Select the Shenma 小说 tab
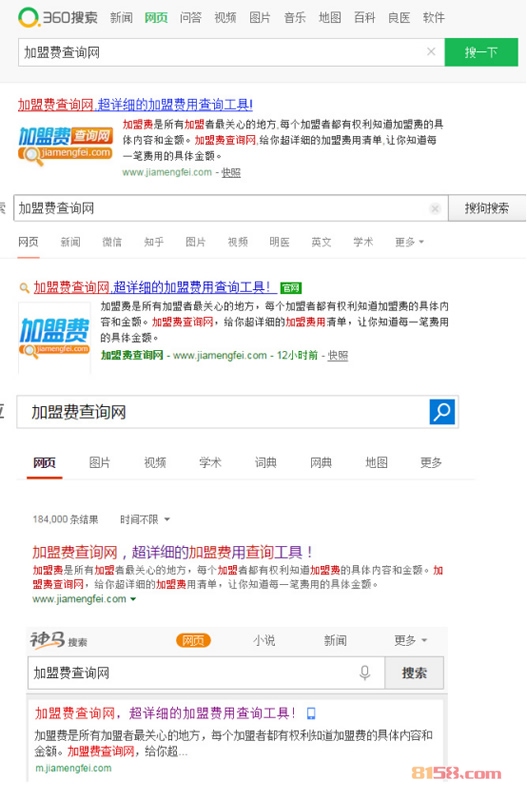The height and width of the screenshot is (800, 527). coord(264,640)
